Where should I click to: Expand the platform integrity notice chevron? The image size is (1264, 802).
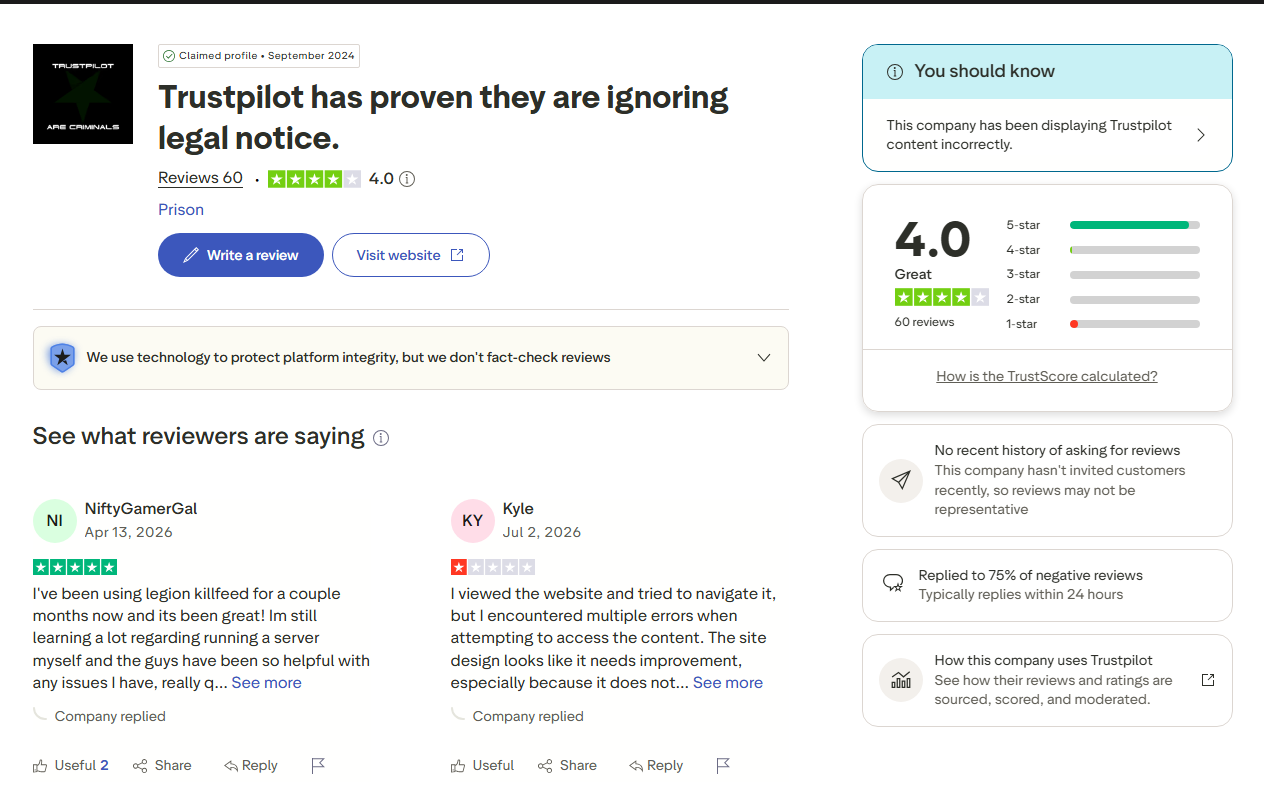pos(764,357)
